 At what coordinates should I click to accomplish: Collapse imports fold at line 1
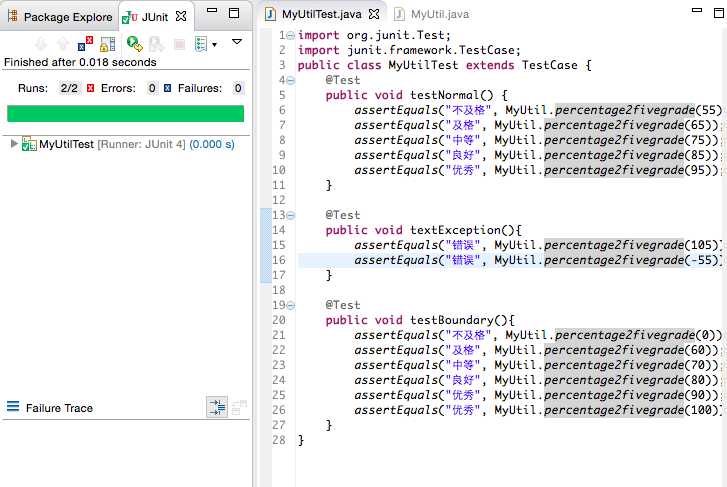pyautogui.click(x=291, y=35)
